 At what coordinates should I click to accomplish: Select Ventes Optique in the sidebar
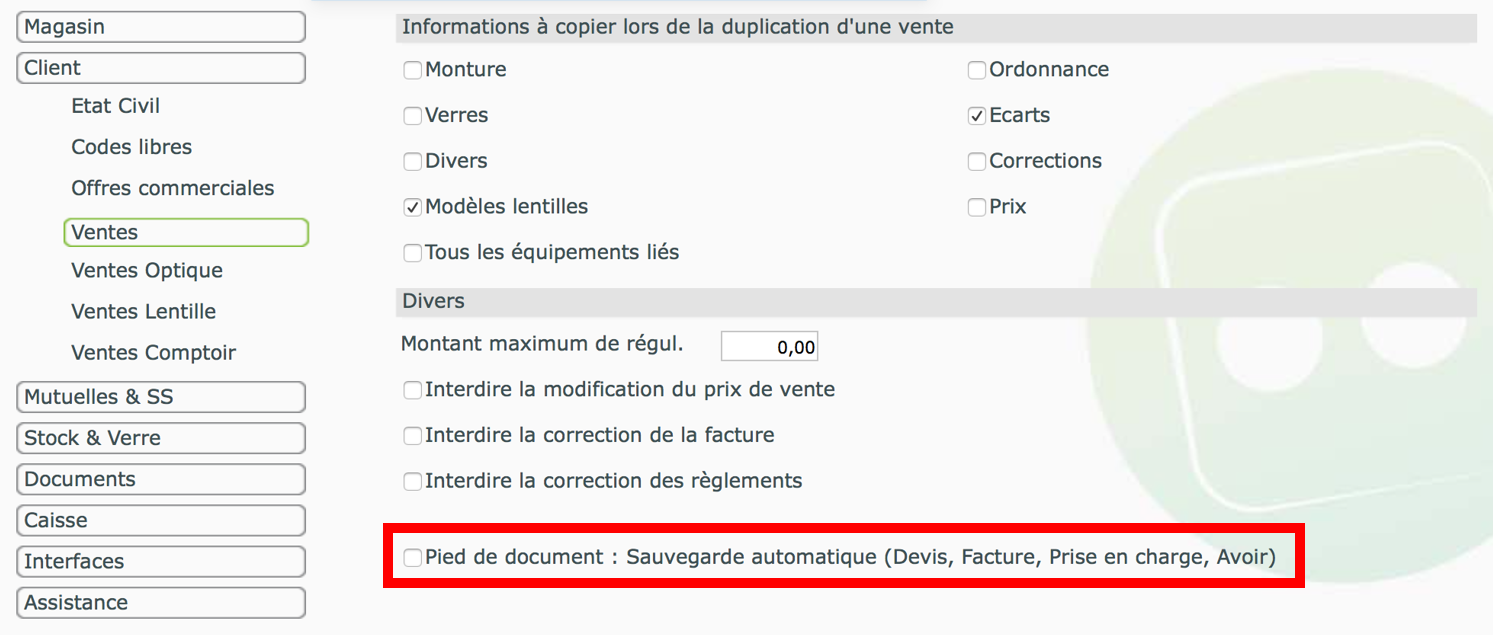(x=147, y=271)
